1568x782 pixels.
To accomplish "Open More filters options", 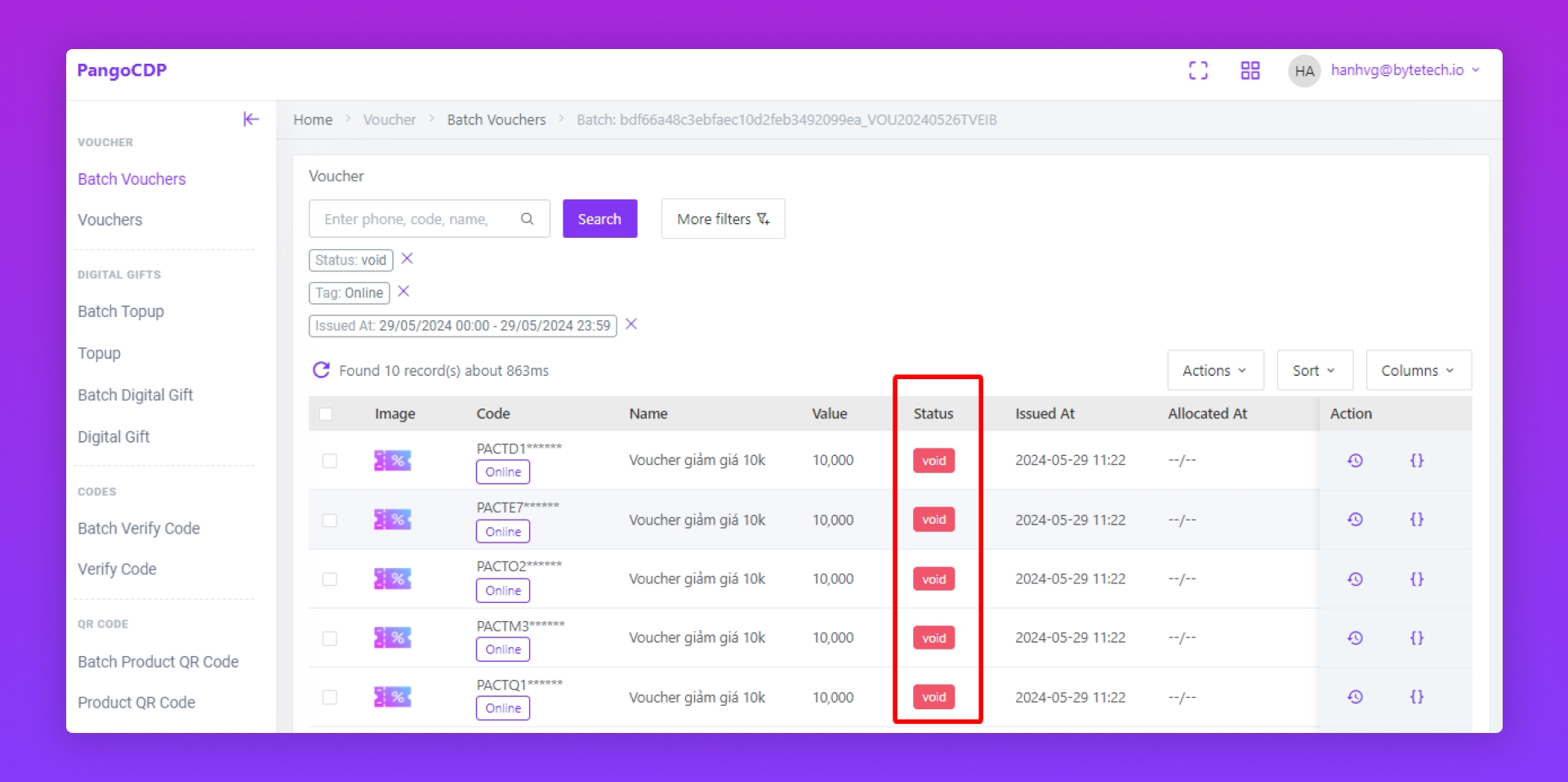I will pyautogui.click(x=723, y=219).
